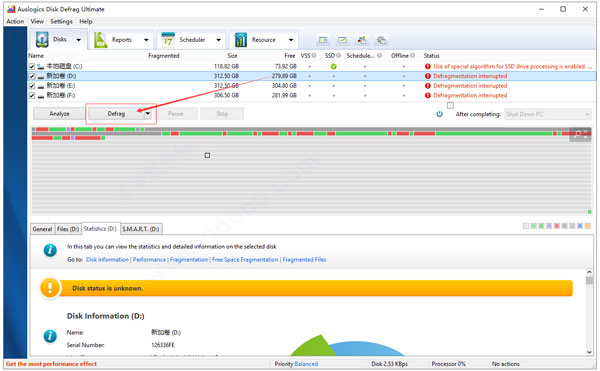The image size is (600, 371).
Task: Click the red error icon in C: status
Action: tap(428, 66)
